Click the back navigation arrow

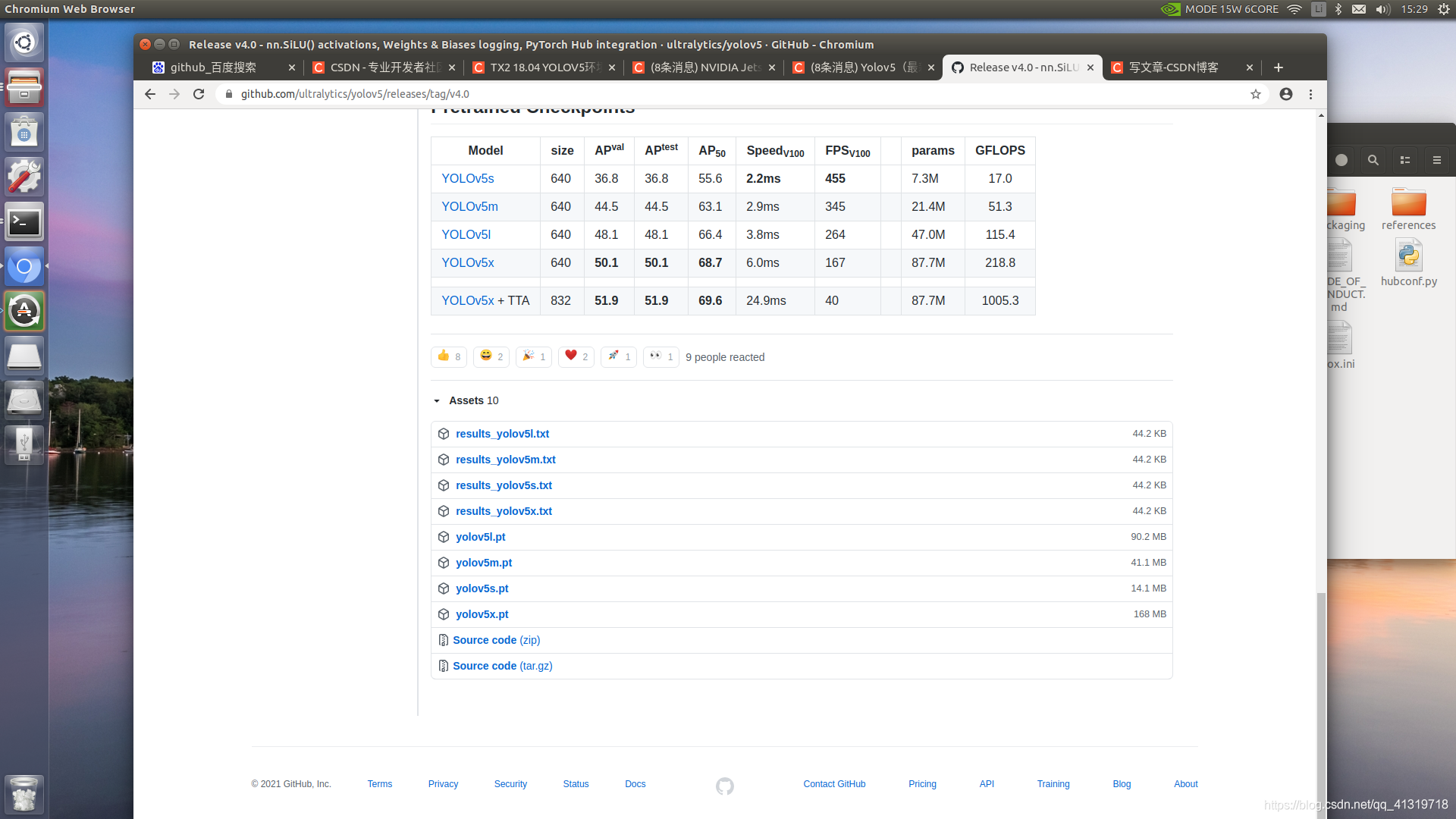click(149, 94)
